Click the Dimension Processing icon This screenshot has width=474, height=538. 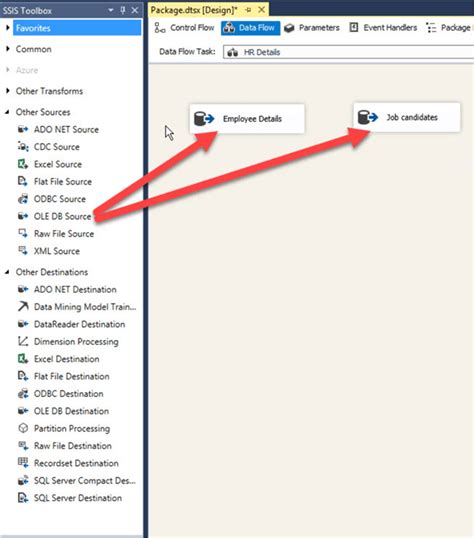tap(23, 341)
